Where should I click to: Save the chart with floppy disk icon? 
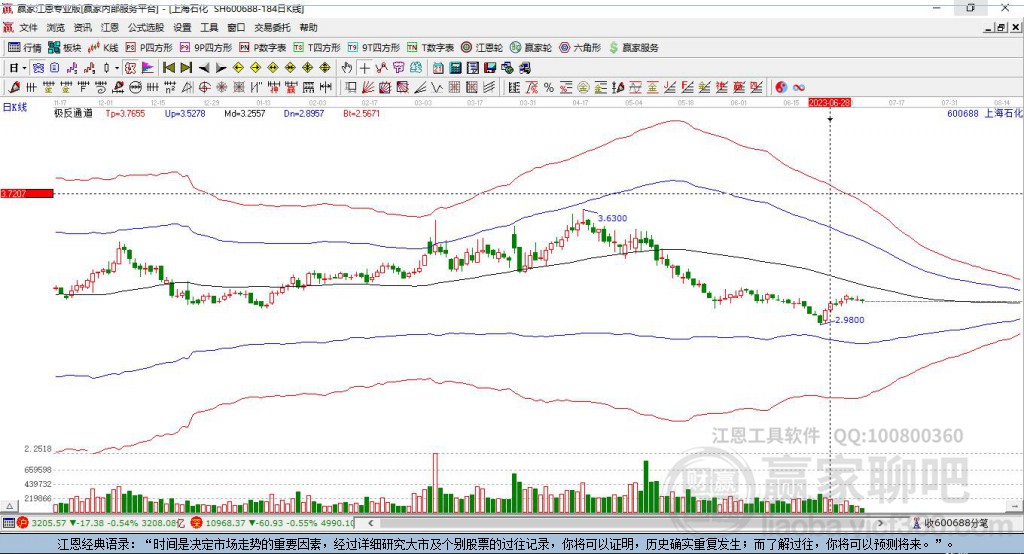[x=490, y=68]
